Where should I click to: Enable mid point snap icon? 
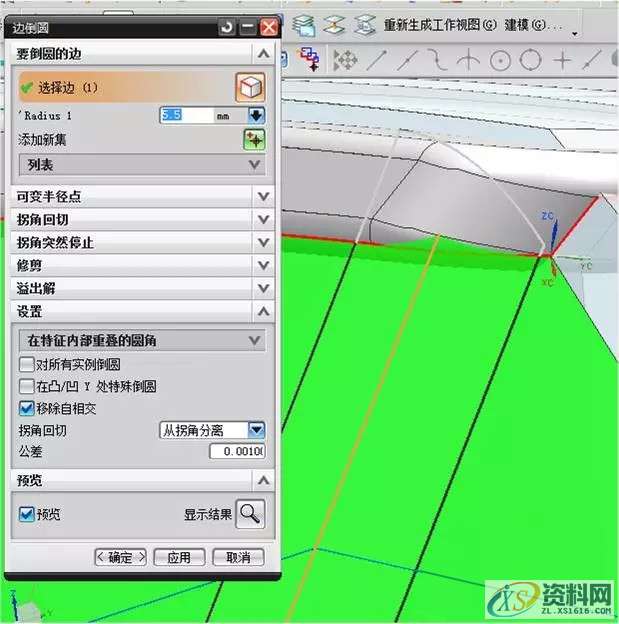point(407,60)
